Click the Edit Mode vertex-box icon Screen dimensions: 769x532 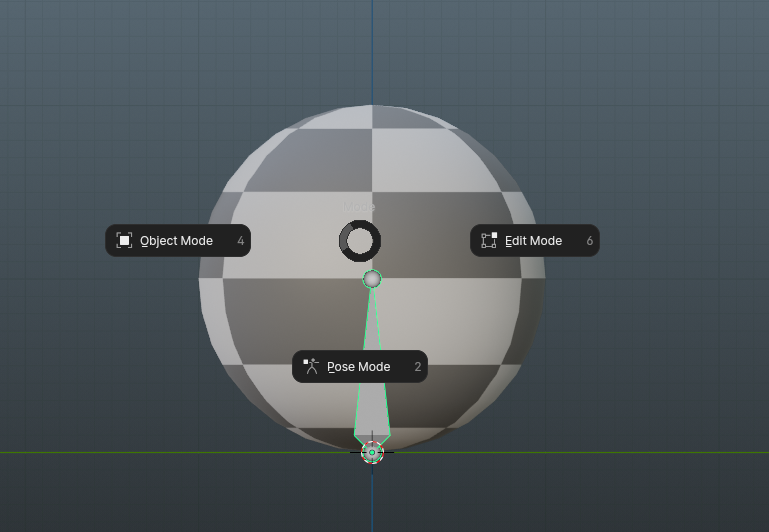[x=489, y=241]
